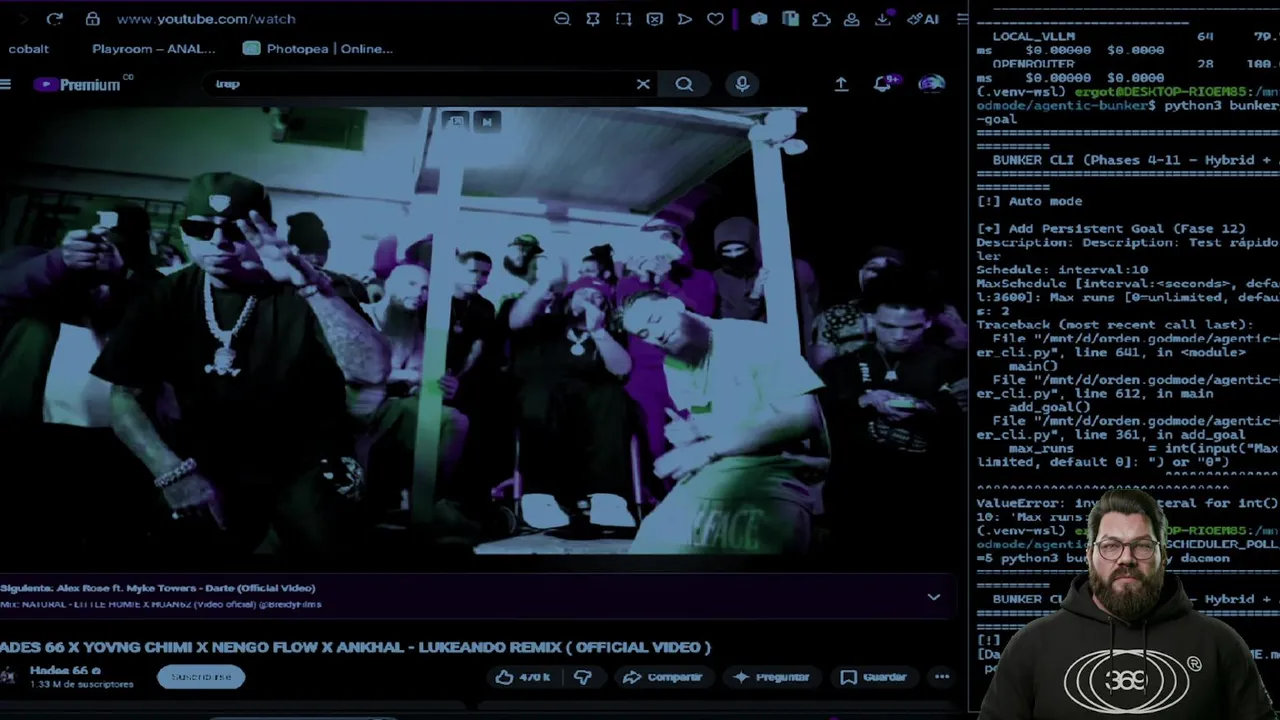Open browser downloads icon

click(883, 18)
